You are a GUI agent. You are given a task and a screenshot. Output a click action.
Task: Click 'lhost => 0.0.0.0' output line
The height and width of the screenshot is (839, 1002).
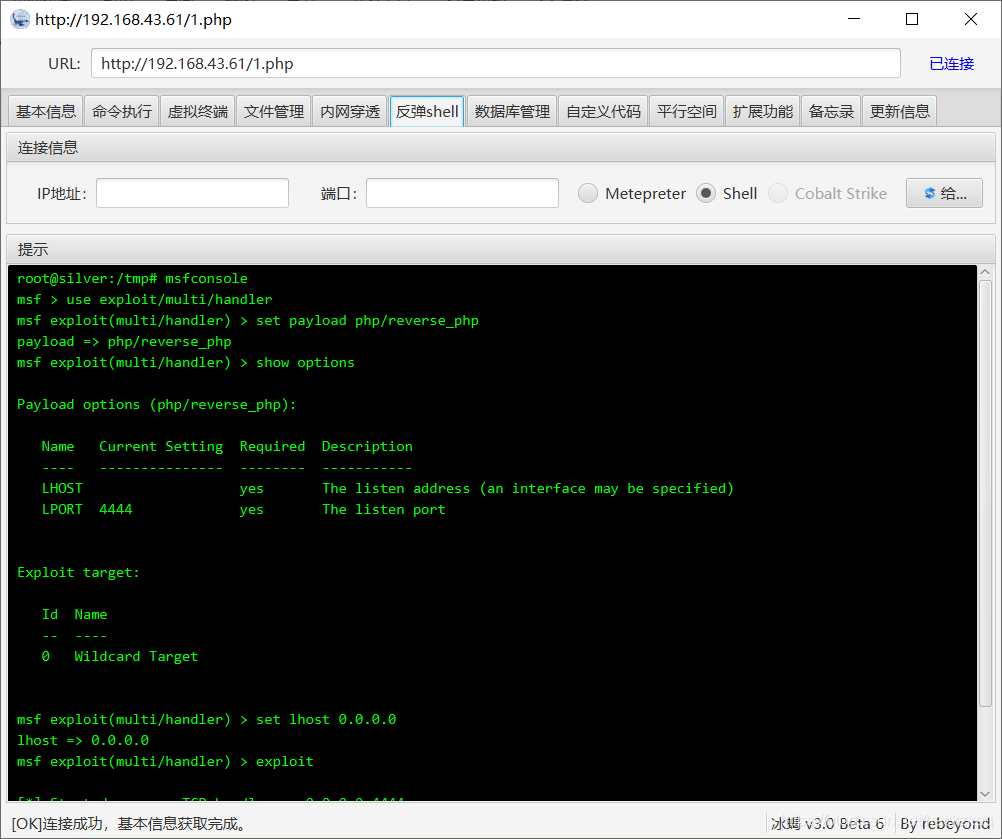(82, 741)
